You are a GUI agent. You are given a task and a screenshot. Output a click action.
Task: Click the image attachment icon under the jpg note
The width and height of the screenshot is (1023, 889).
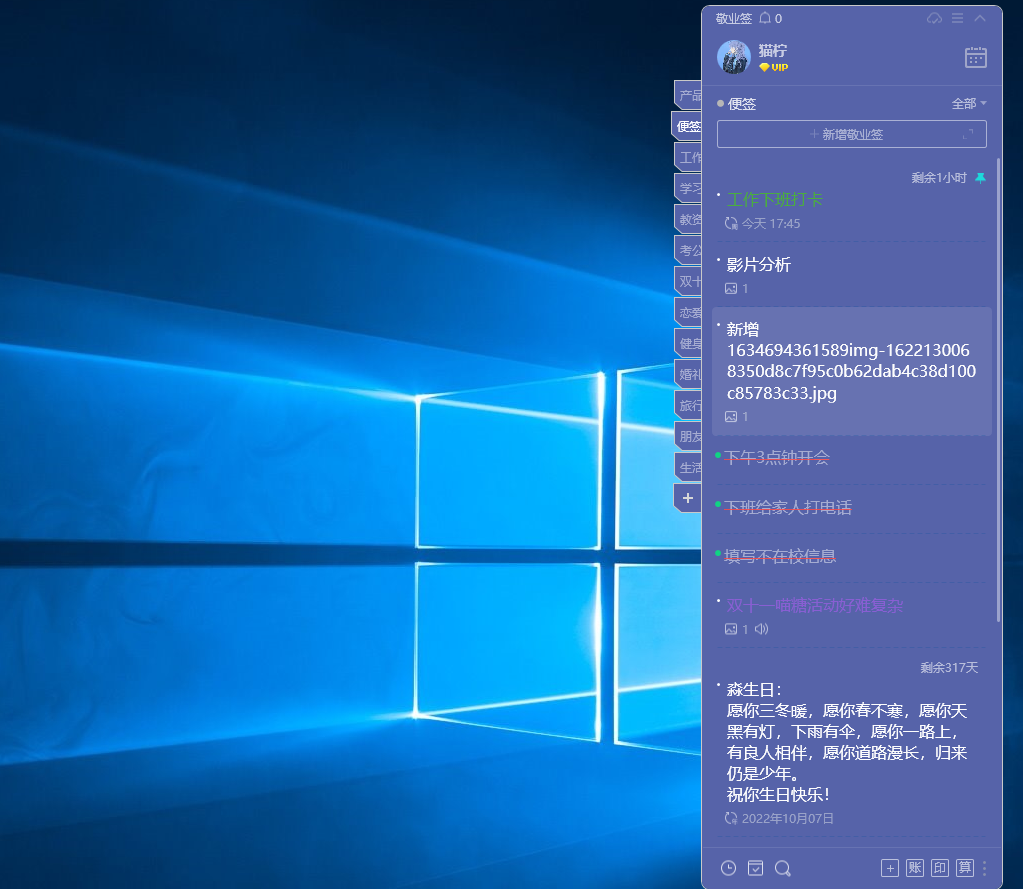[x=731, y=416]
